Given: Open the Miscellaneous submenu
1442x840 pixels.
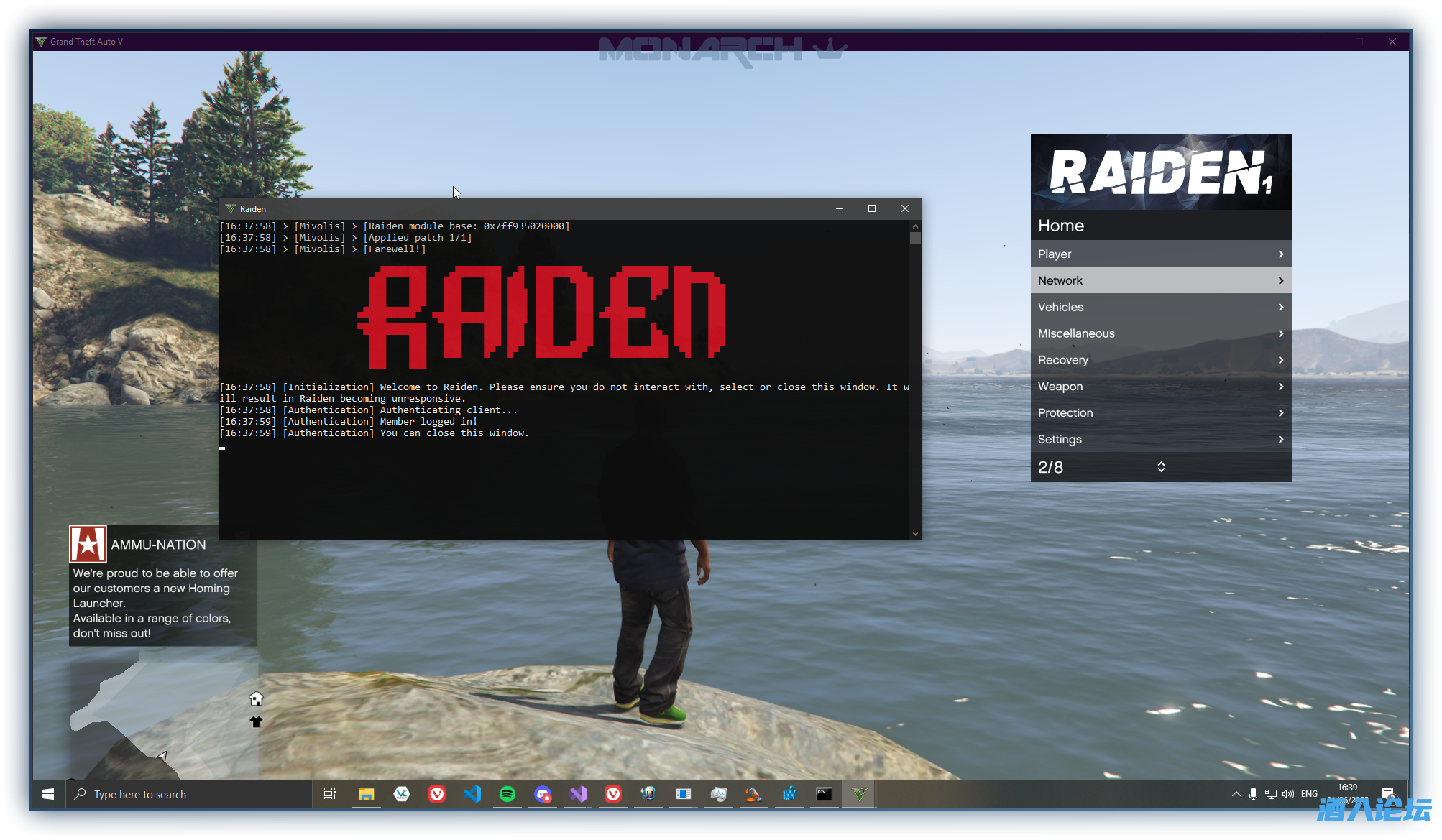Looking at the screenshot, I should pyautogui.click(x=1161, y=333).
